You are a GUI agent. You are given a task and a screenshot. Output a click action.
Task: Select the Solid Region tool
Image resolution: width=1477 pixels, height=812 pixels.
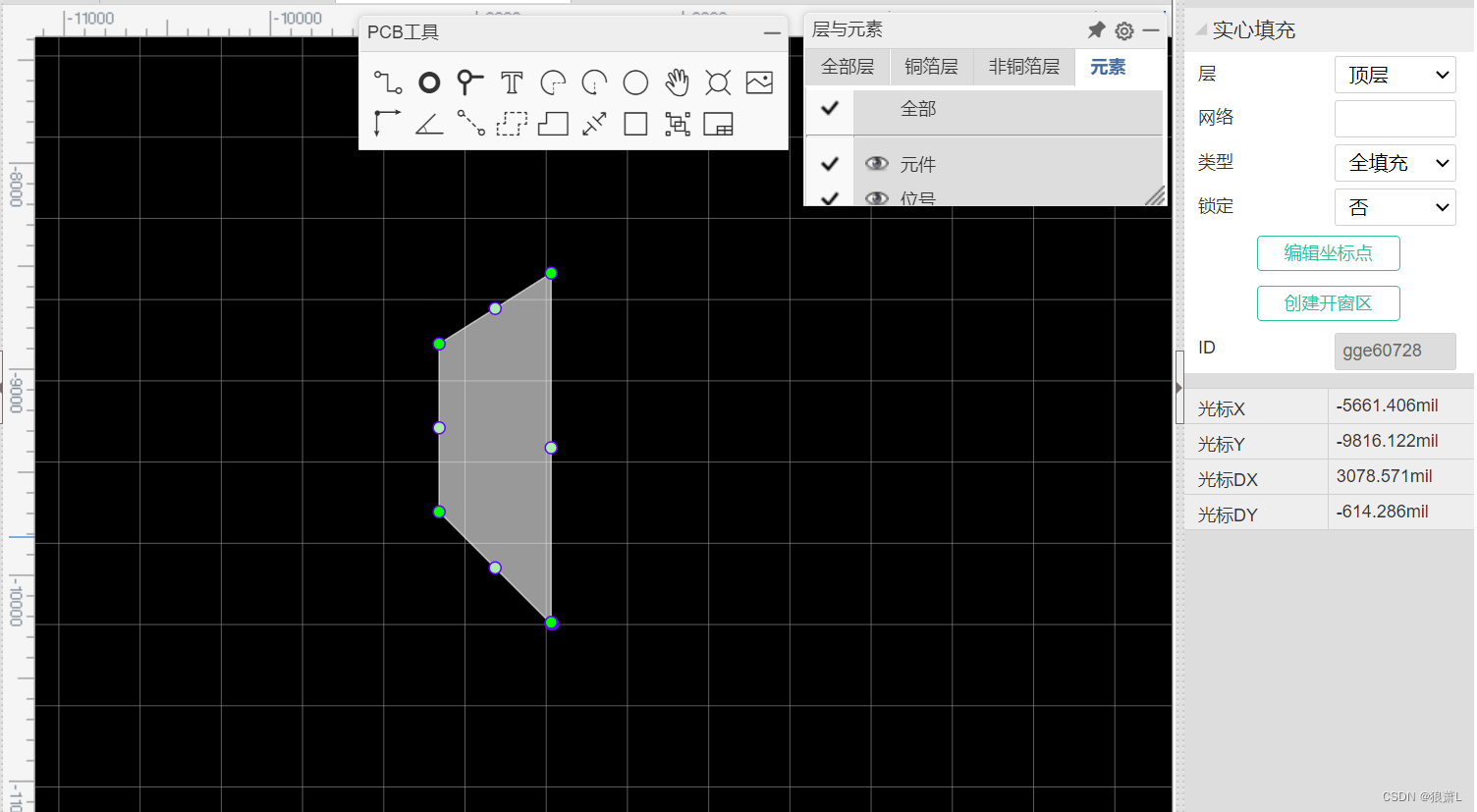point(553,124)
